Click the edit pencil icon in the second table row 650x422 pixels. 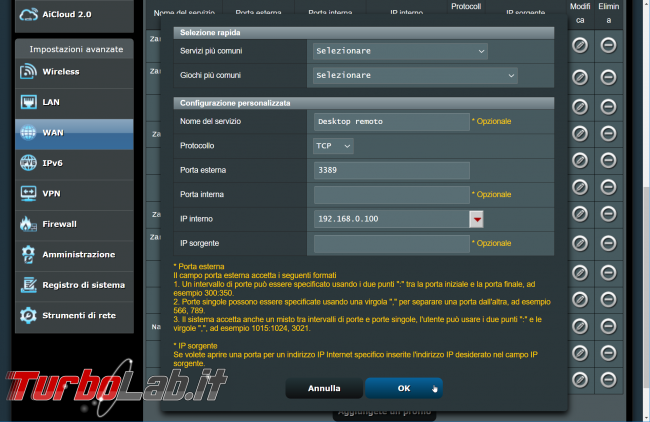pos(580,77)
